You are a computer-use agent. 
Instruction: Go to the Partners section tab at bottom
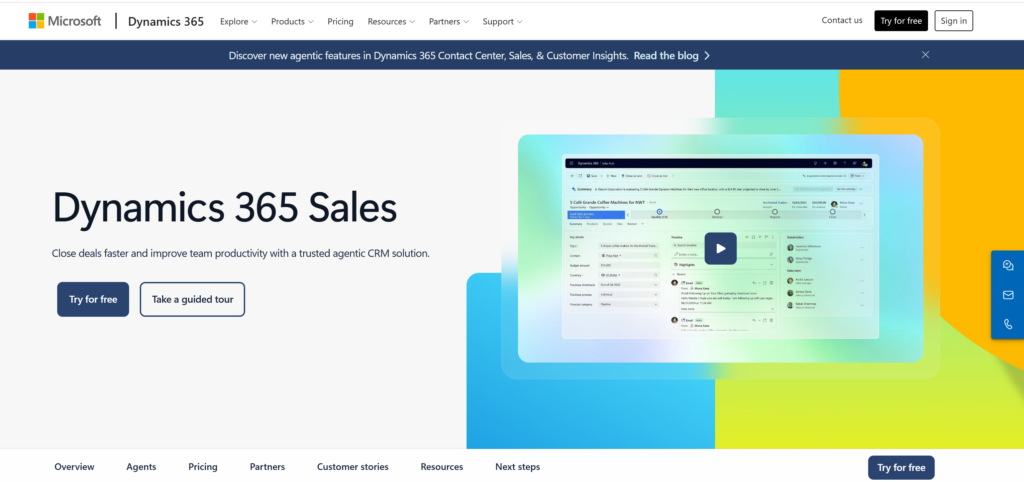[267, 467]
